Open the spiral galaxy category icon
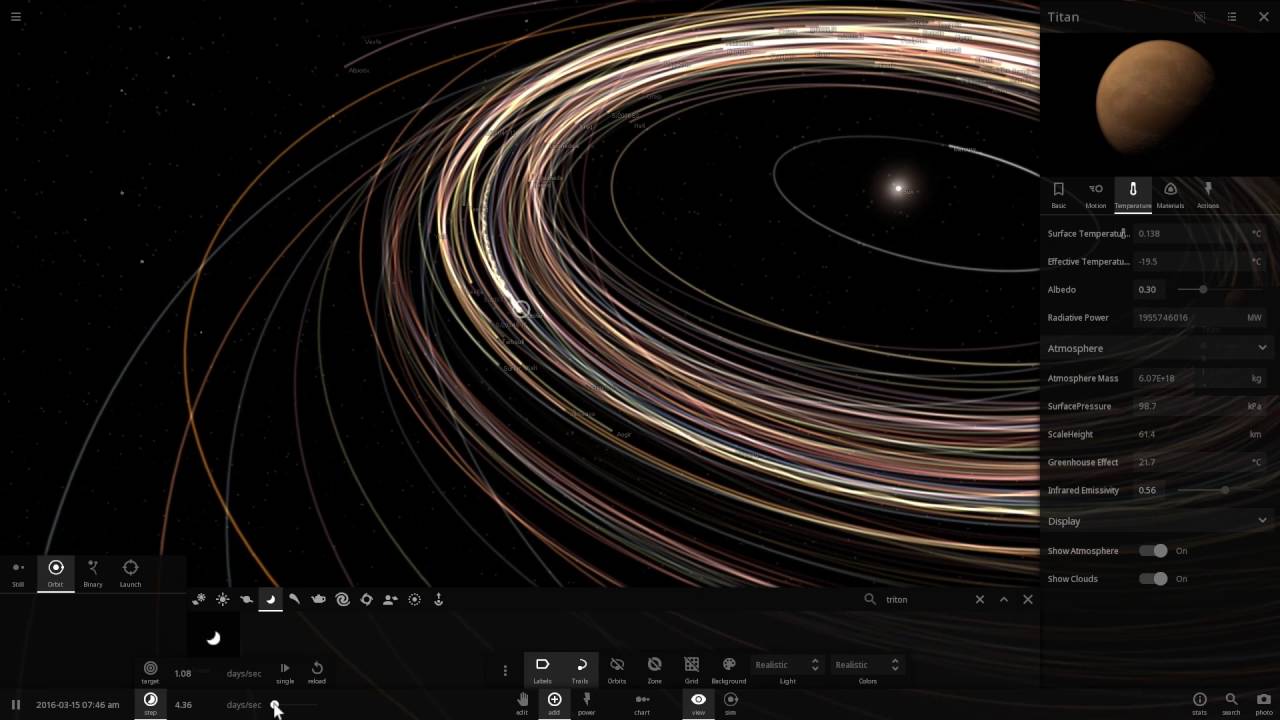Screen dimensions: 1280x720 (342, 599)
